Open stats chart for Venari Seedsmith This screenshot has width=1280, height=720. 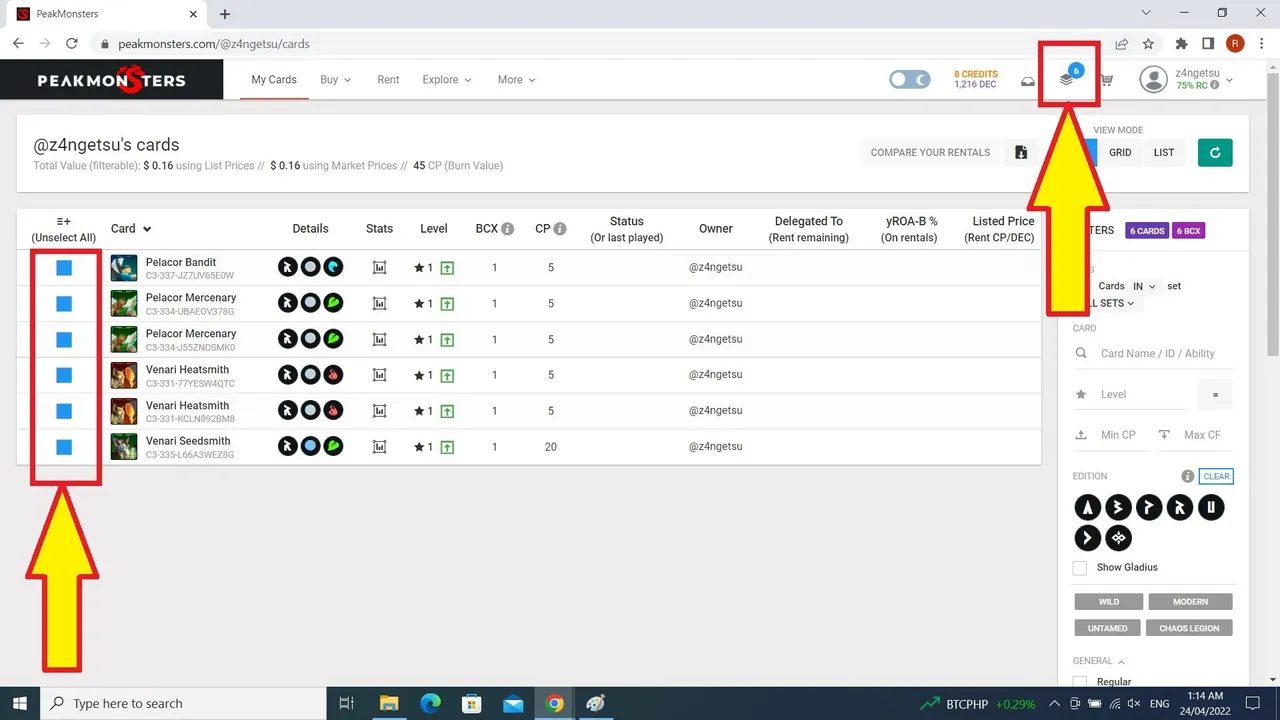click(x=379, y=447)
